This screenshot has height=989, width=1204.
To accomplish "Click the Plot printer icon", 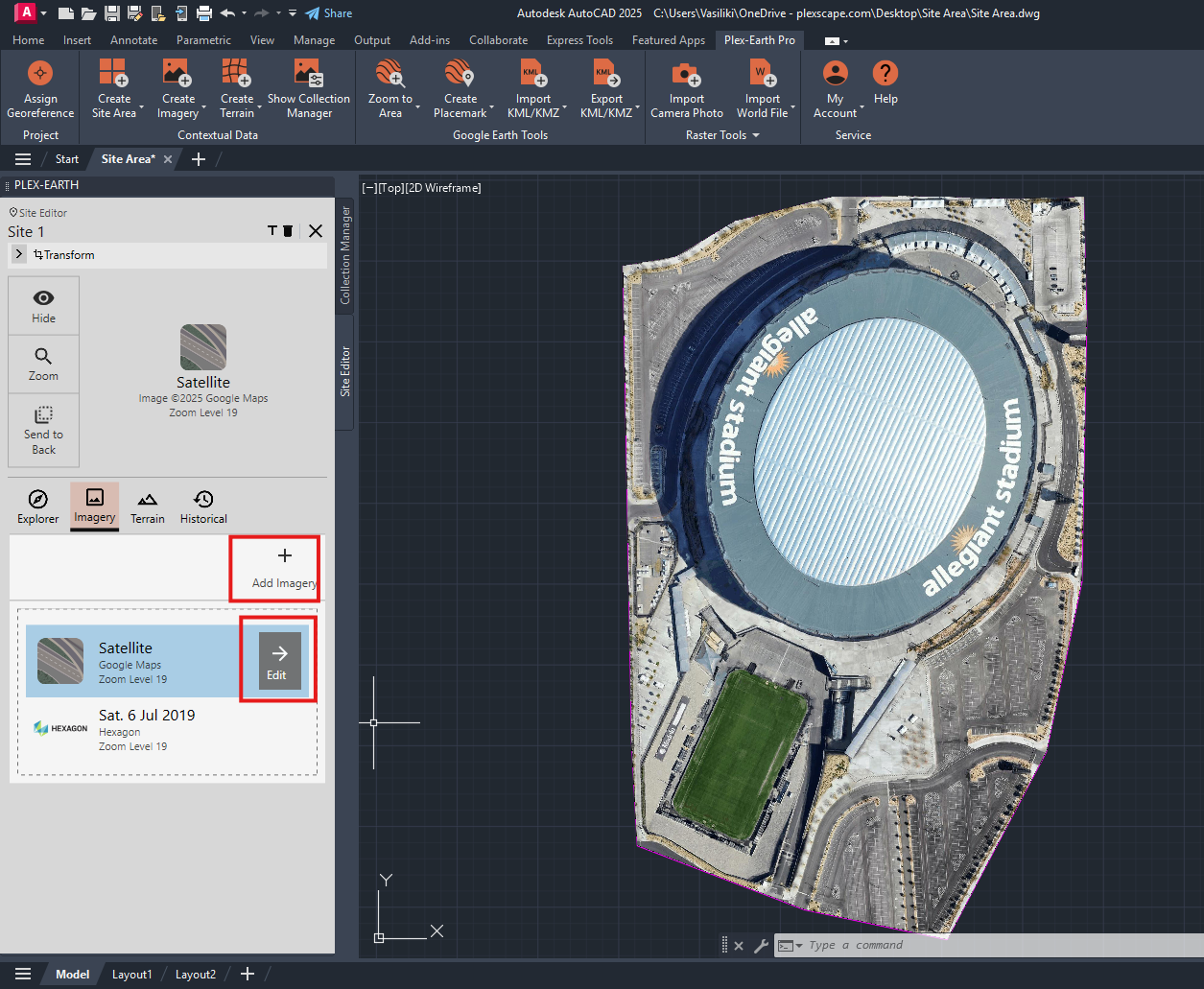I will point(203,13).
